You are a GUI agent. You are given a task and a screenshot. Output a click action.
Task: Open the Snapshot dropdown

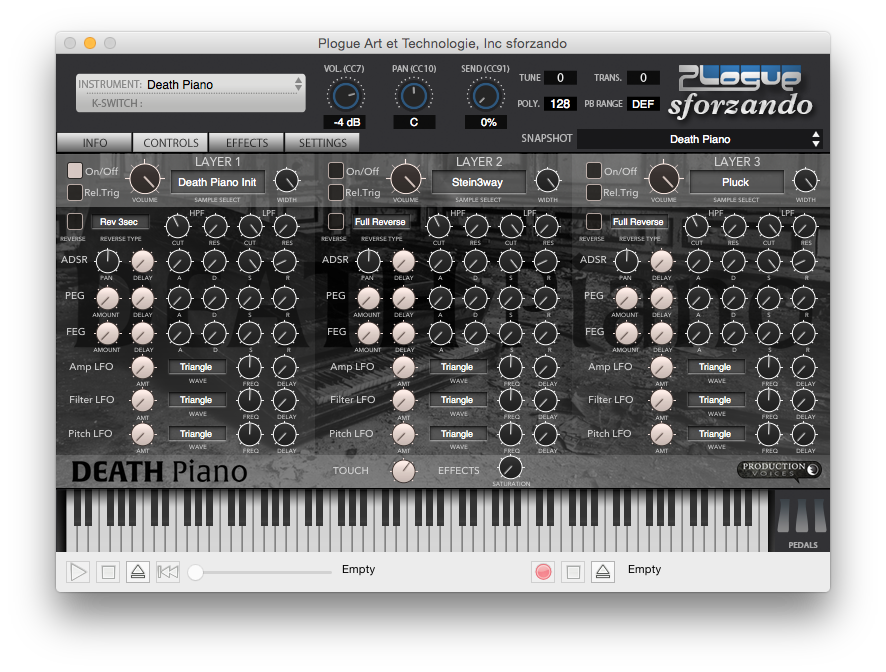(x=700, y=139)
